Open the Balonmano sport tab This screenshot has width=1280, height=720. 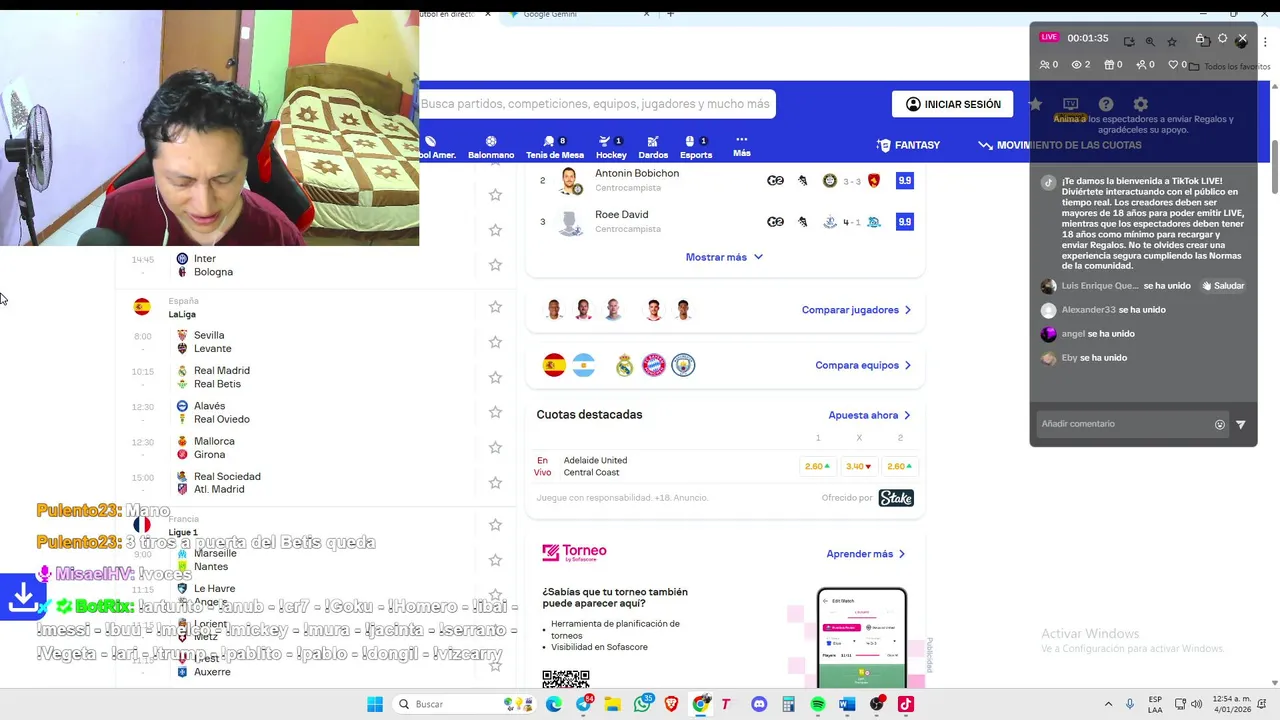tap(491, 147)
